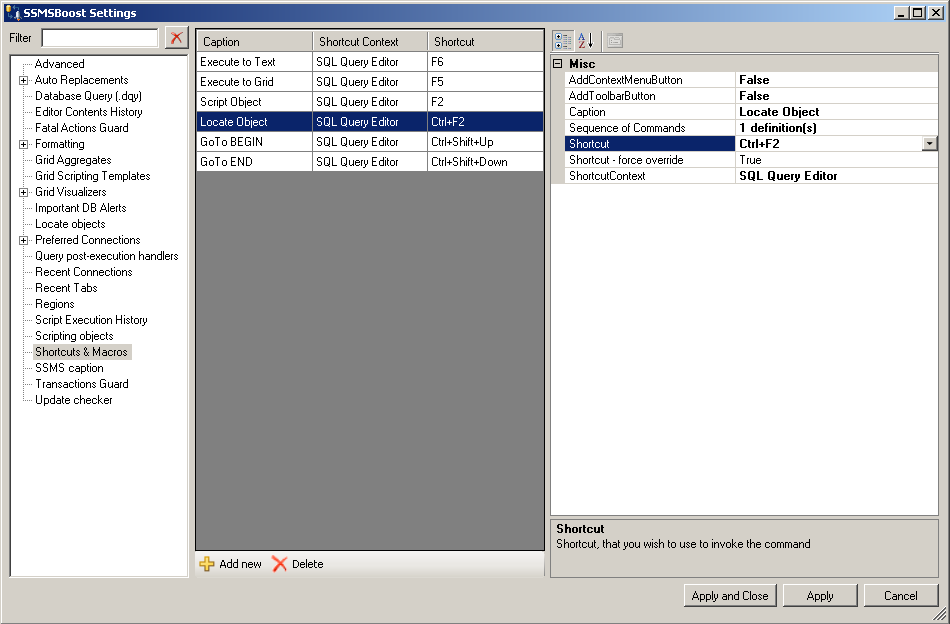Expand the Auto Replacements node
Image resolution: width=950 pixels, height=624 pixels.
click(23, 80)
